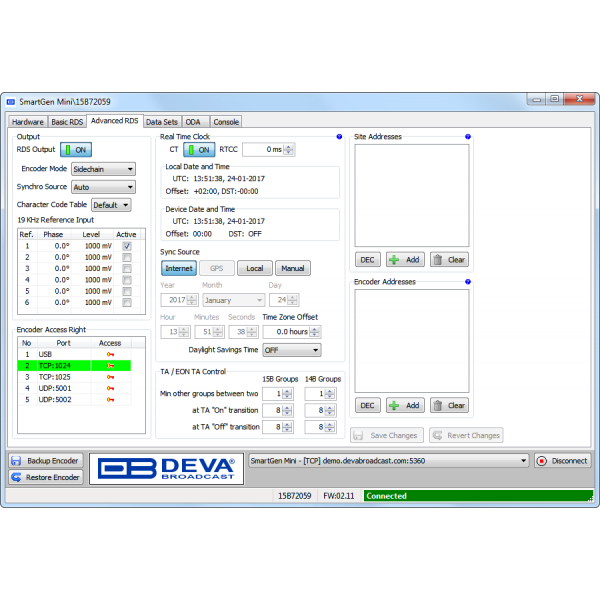Click the 14B TA Off transition stepper
Image resolution: width=600 pixels, height=600 pixels.
(329, 427)
